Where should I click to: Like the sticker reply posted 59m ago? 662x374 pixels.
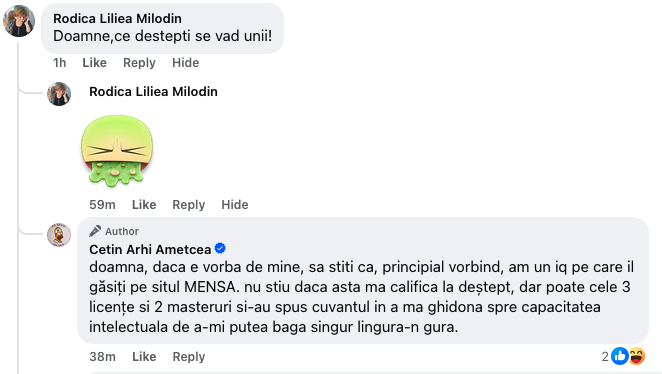pos(144,205)
